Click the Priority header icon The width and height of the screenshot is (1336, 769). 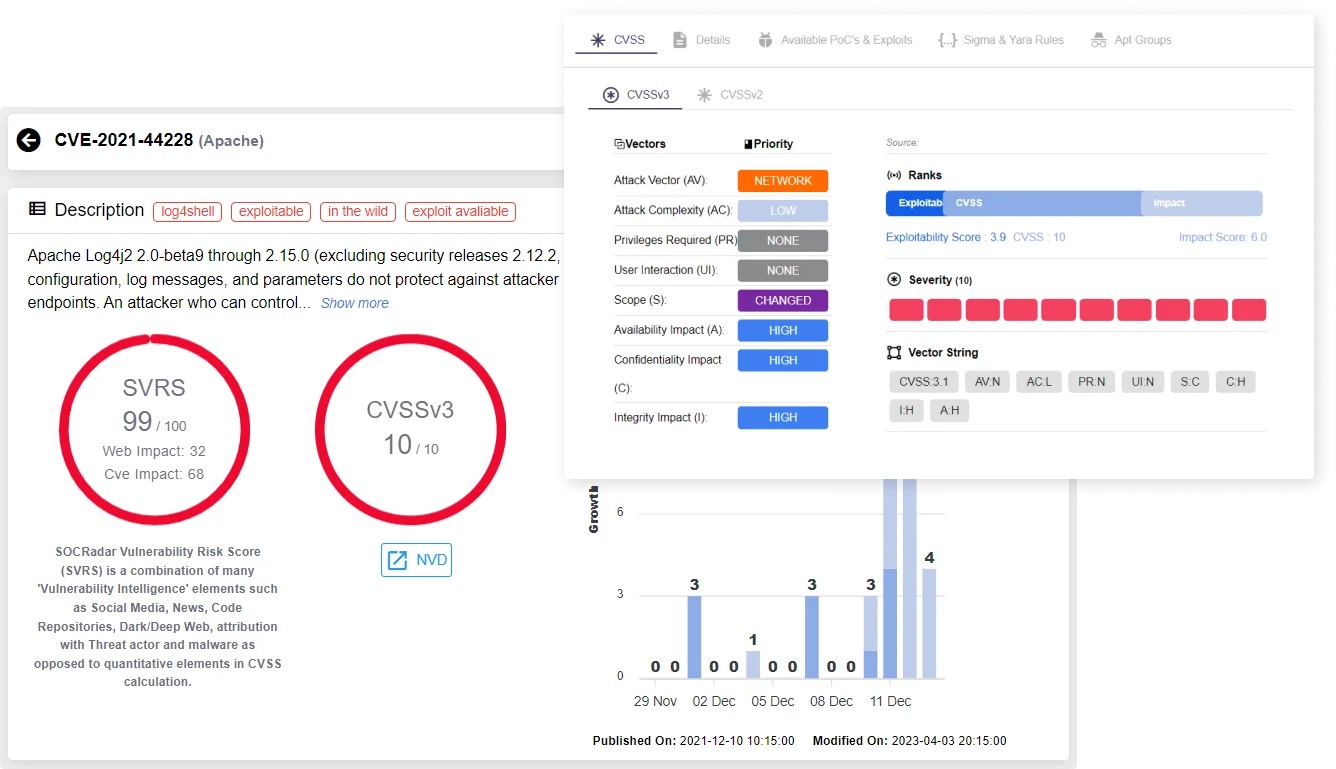tap(749, 144)
